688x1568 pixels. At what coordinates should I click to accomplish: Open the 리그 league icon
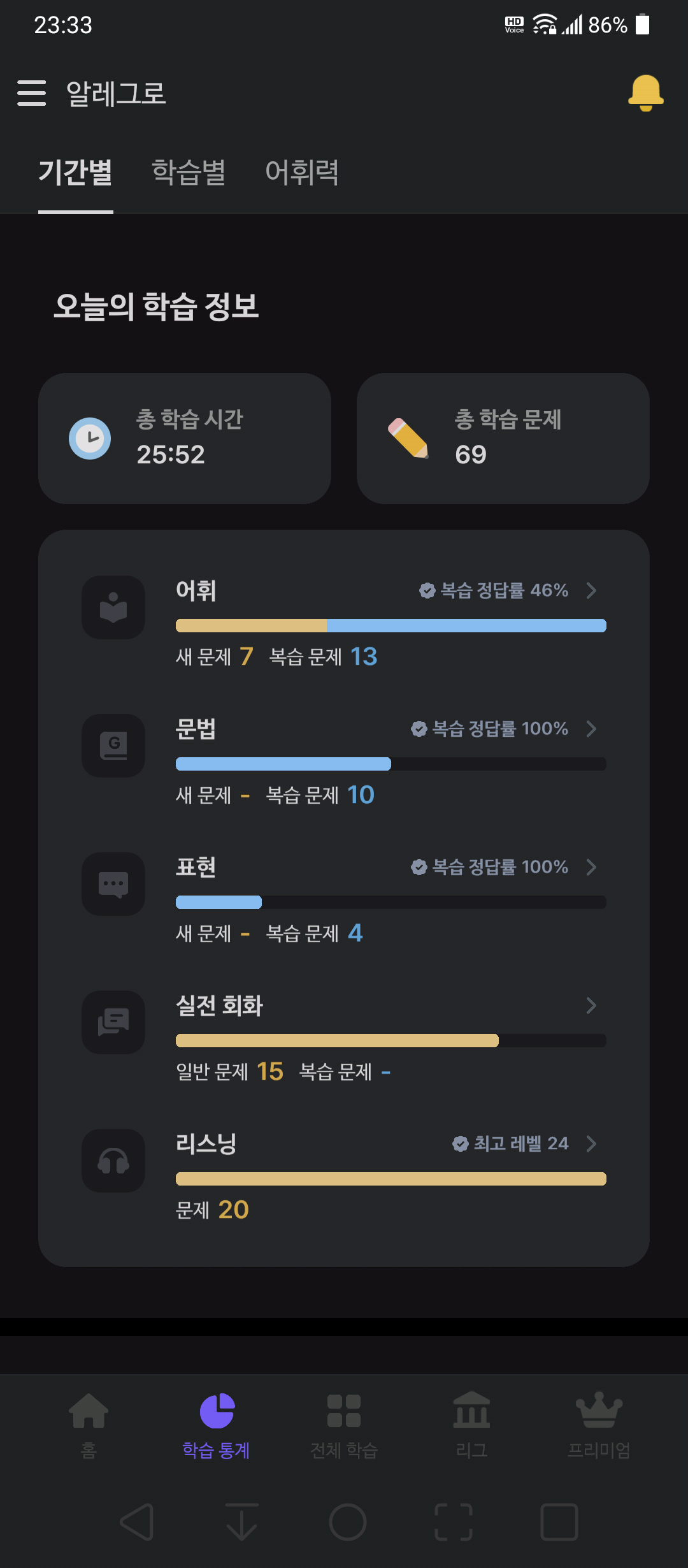click(471, 1410)
